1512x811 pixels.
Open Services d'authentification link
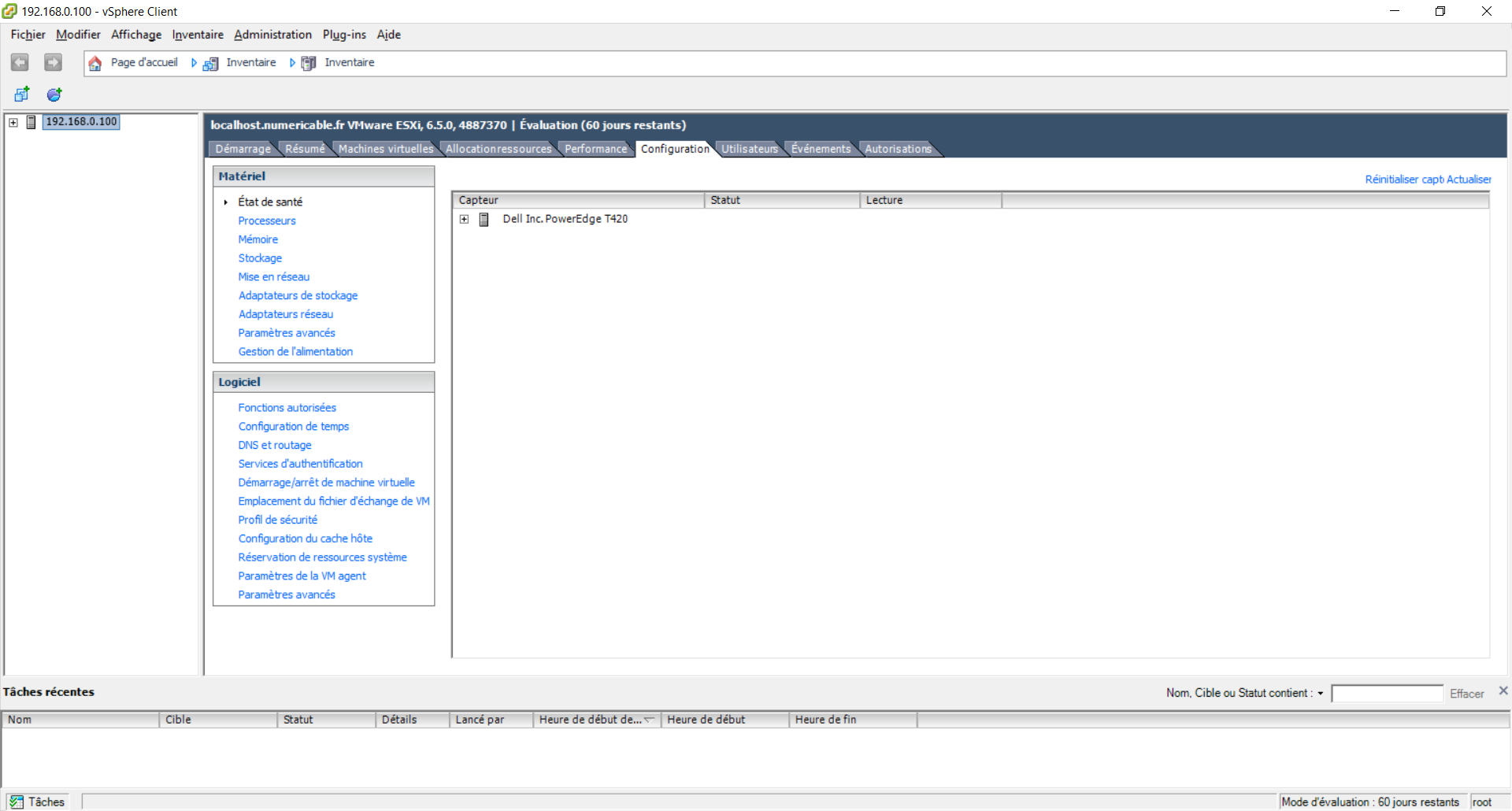[x=300, y=464]
